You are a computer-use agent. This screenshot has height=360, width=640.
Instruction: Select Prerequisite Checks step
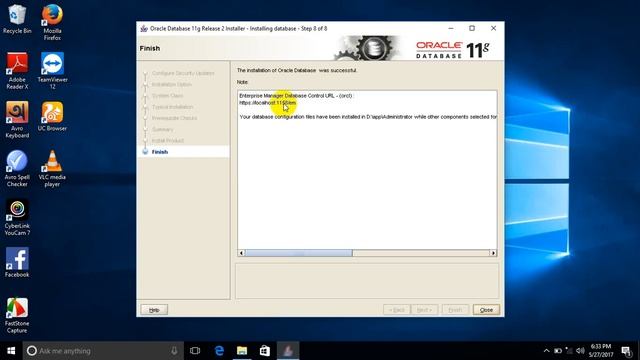(174, 118)
